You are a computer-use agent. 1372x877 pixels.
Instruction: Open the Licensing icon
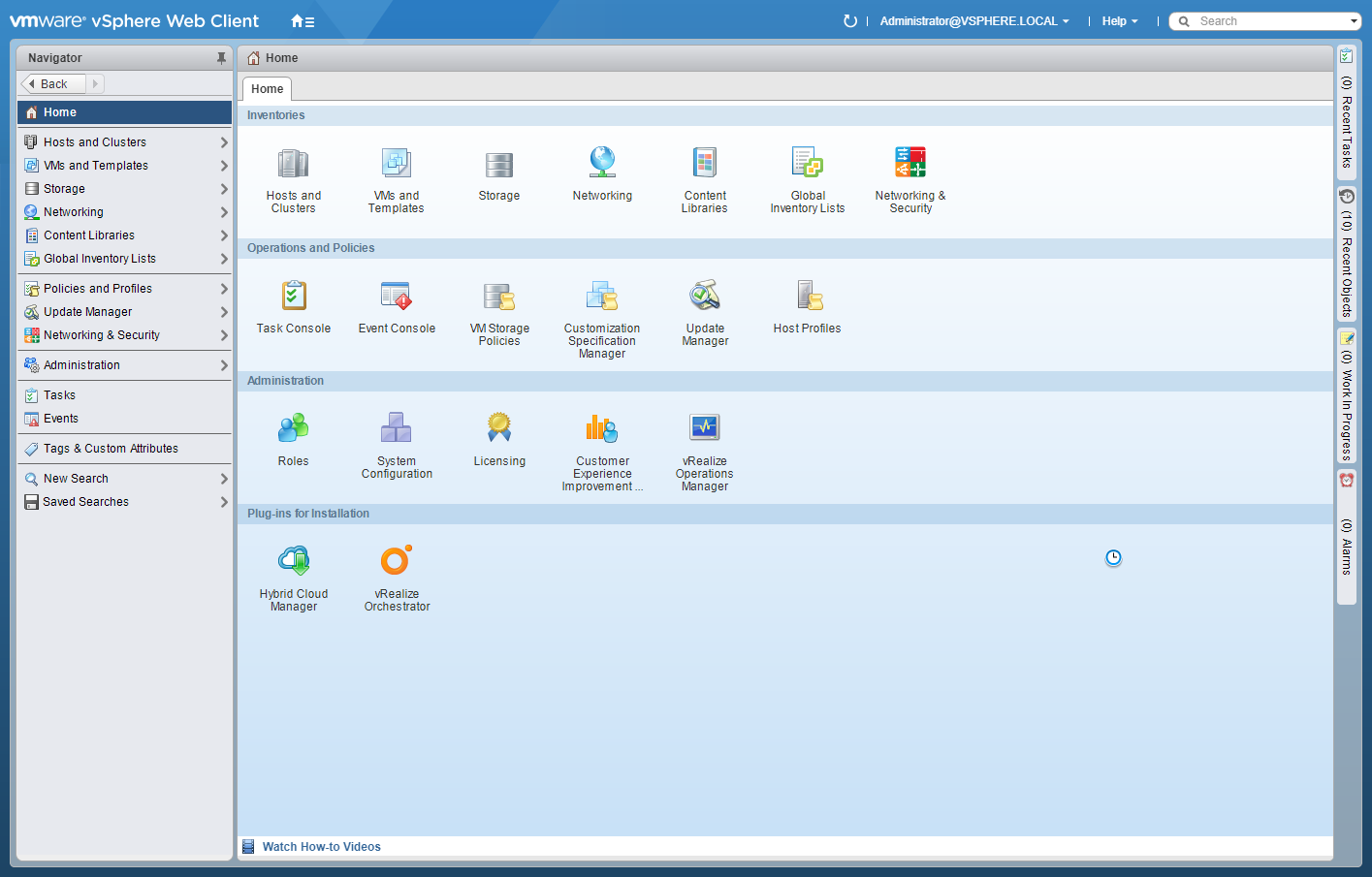click(x=499, y=428)
